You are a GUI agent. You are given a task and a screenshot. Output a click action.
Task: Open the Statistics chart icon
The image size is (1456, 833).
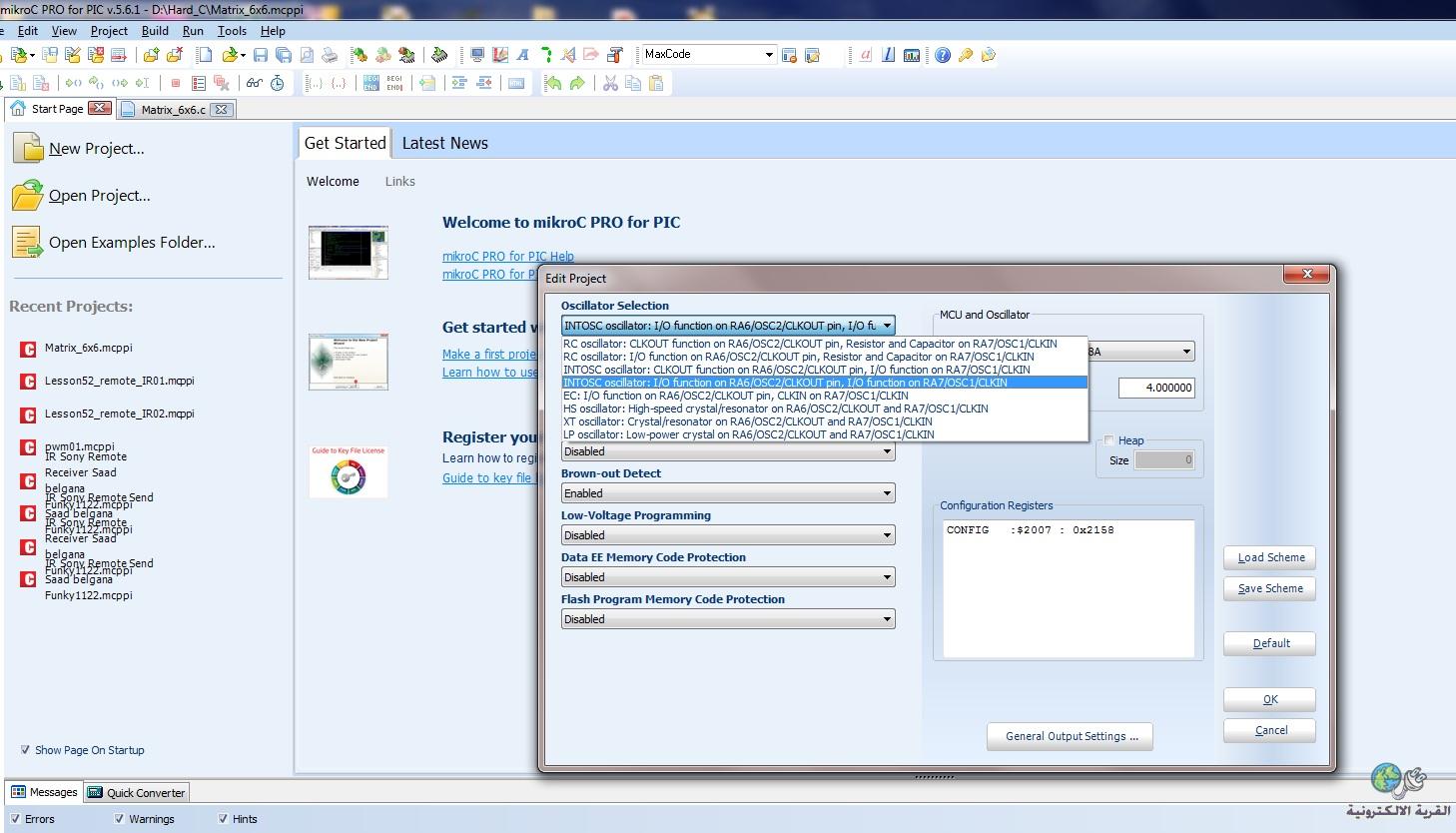point(912,55)
